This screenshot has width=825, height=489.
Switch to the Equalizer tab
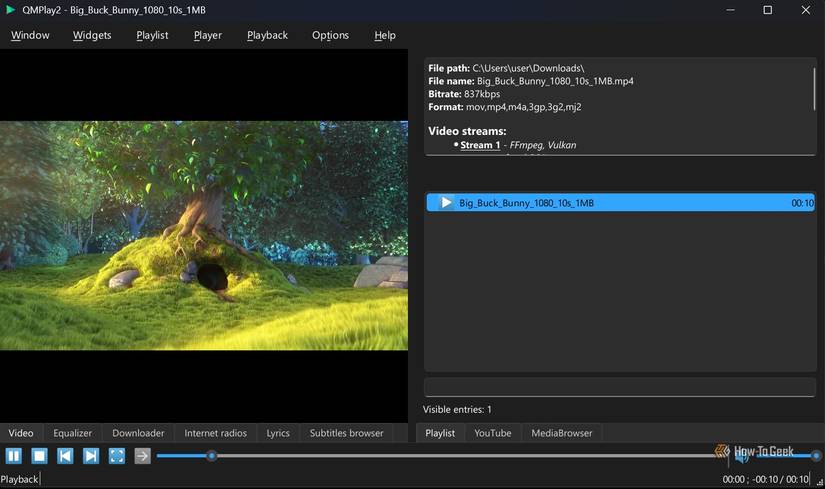pos(73,433)
